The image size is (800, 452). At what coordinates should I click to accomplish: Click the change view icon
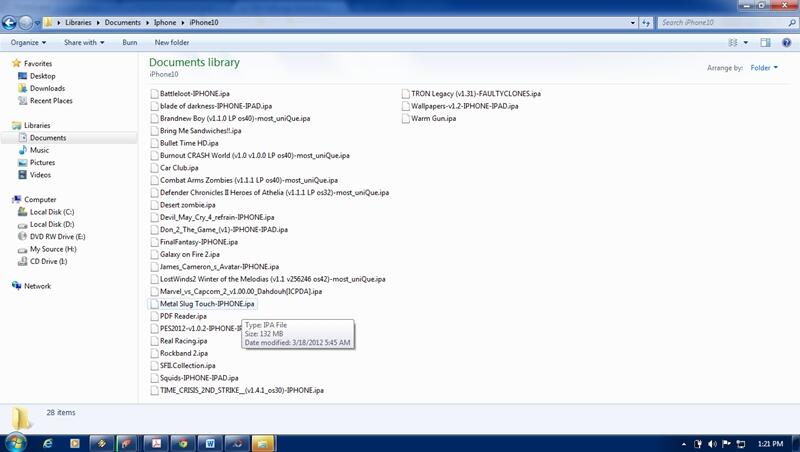coord(733,42)
